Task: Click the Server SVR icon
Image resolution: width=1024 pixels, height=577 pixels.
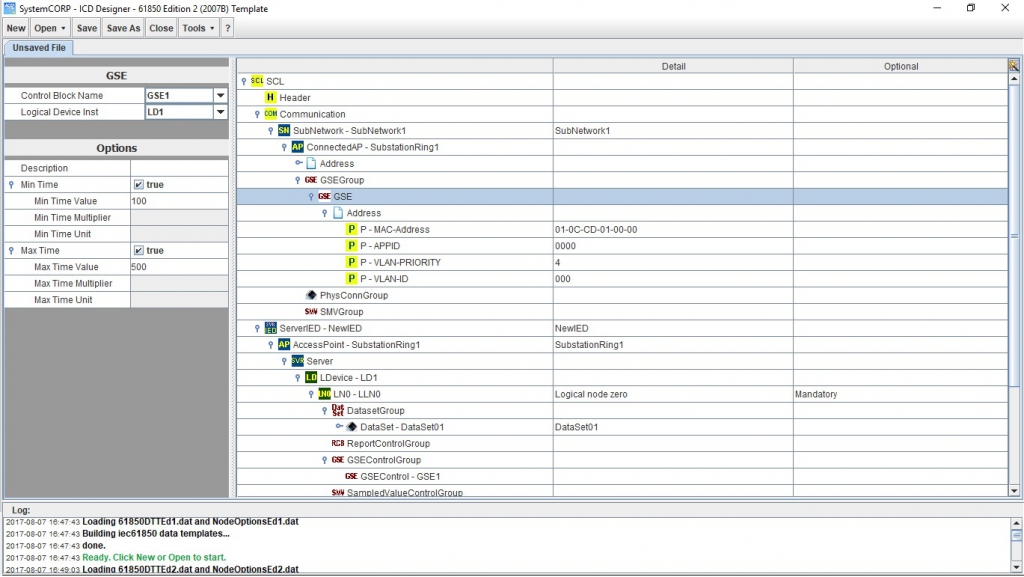Action: (x=297, y=360)
